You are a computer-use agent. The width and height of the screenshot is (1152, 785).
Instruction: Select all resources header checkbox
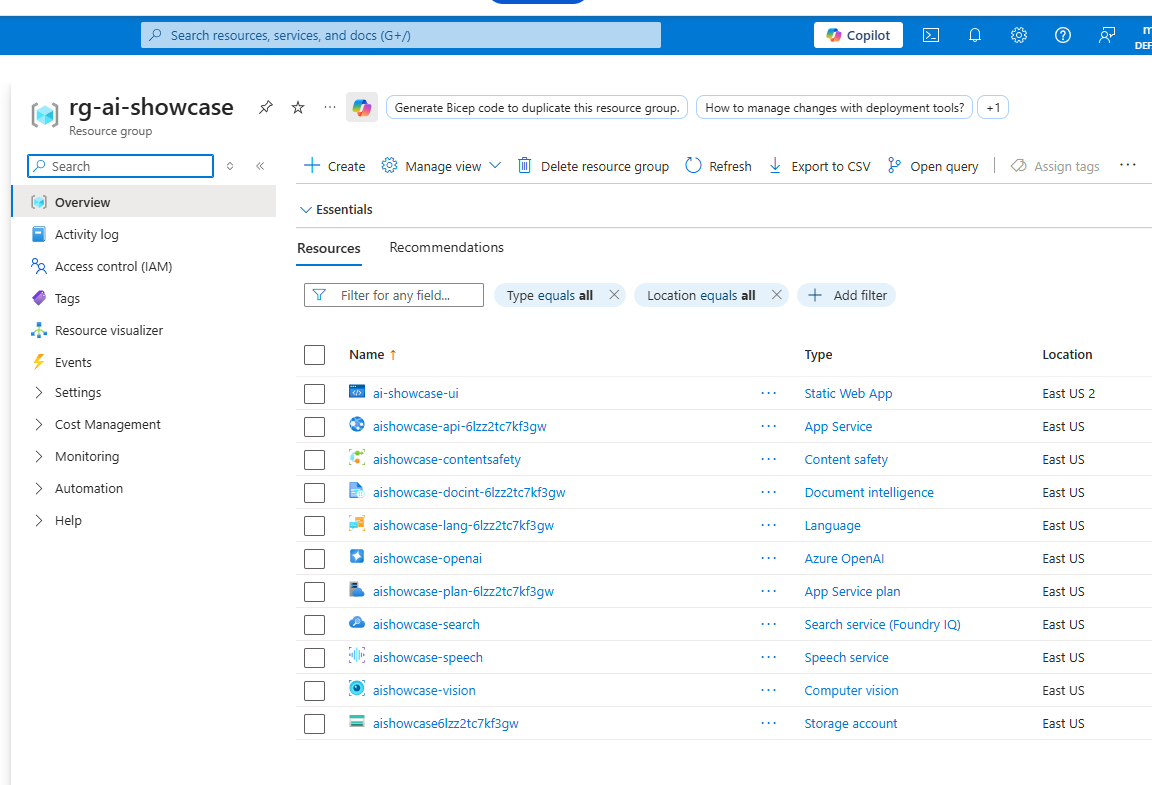pos(314,355)
